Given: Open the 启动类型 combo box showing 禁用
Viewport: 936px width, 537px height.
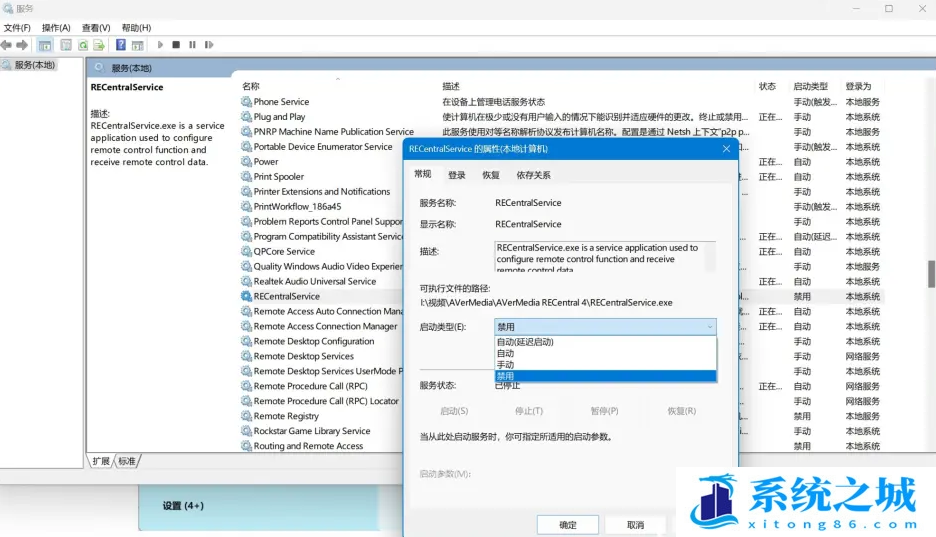Looking at the screenshot, I should click(605, 326).
